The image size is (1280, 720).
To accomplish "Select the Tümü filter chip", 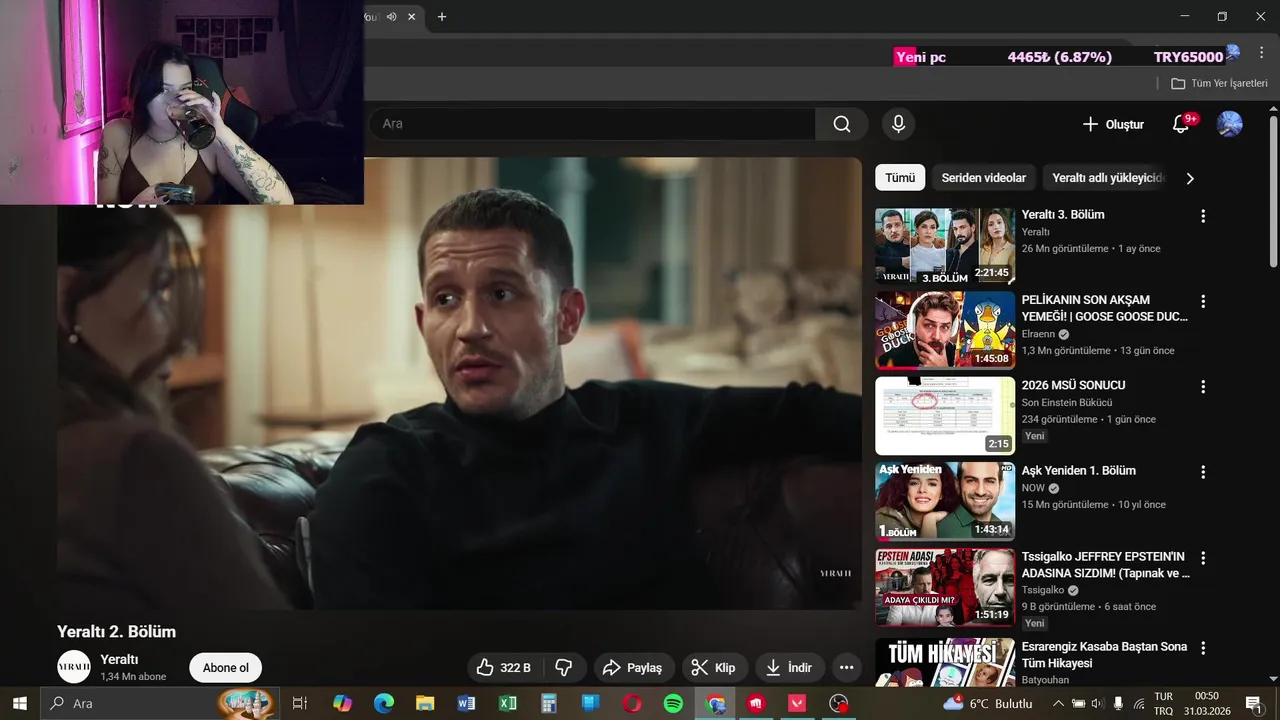I will coord(900,178).
